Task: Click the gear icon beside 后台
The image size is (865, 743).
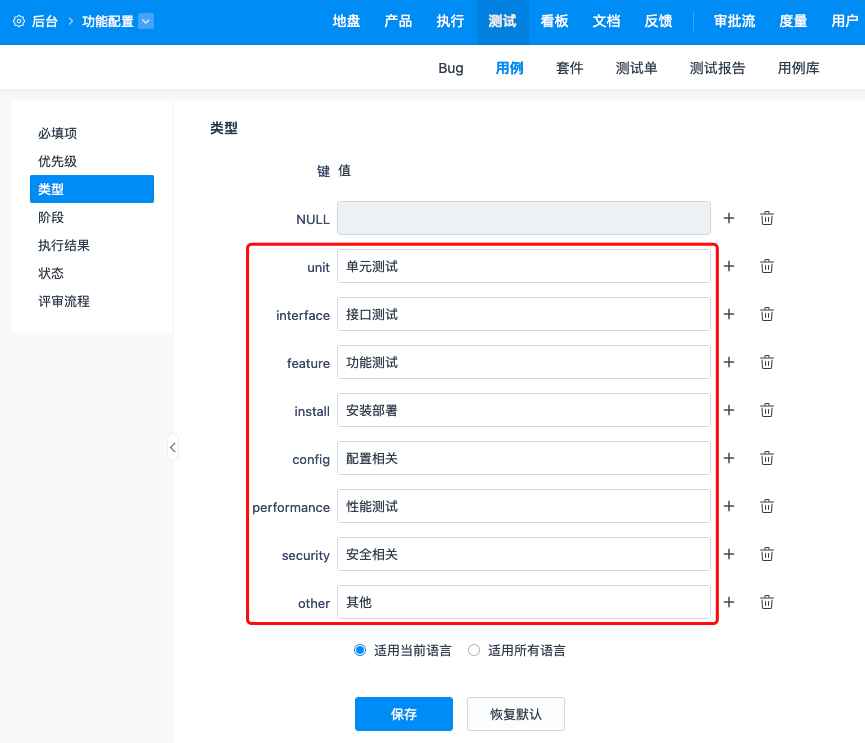Action: click(18, 21)
